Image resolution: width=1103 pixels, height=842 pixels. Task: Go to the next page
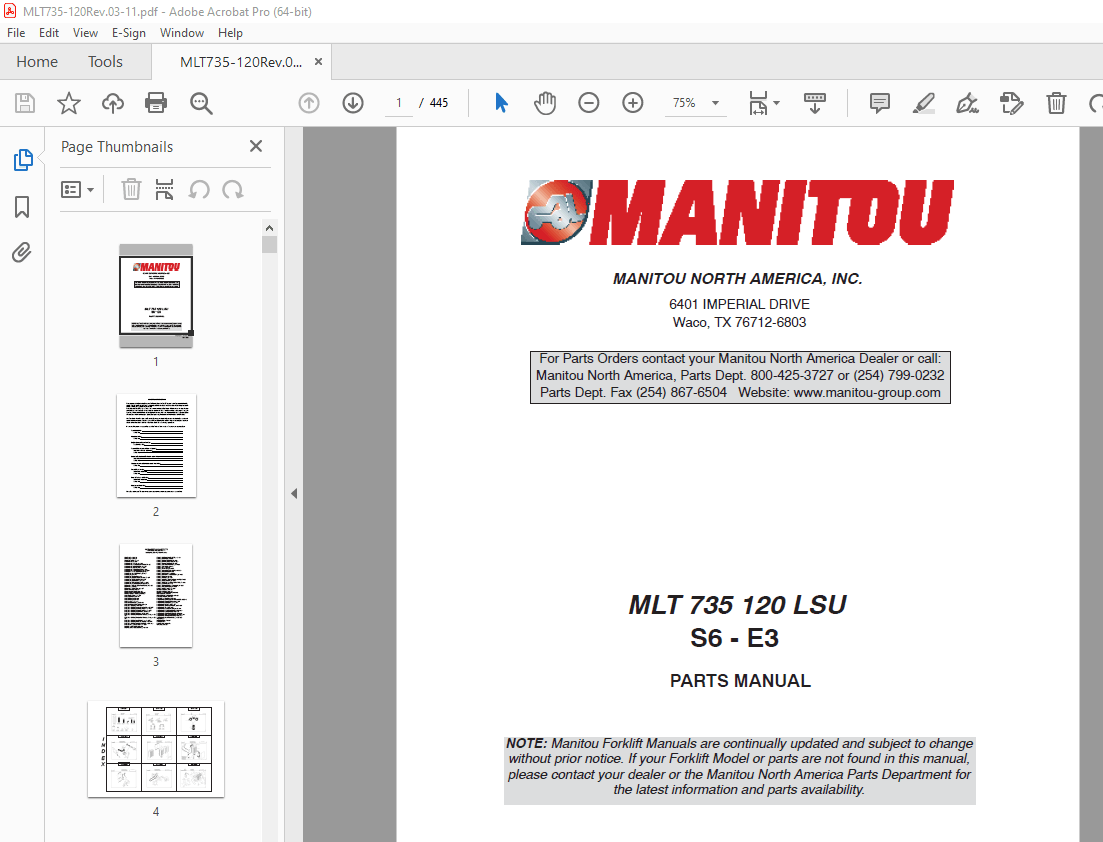352,103
